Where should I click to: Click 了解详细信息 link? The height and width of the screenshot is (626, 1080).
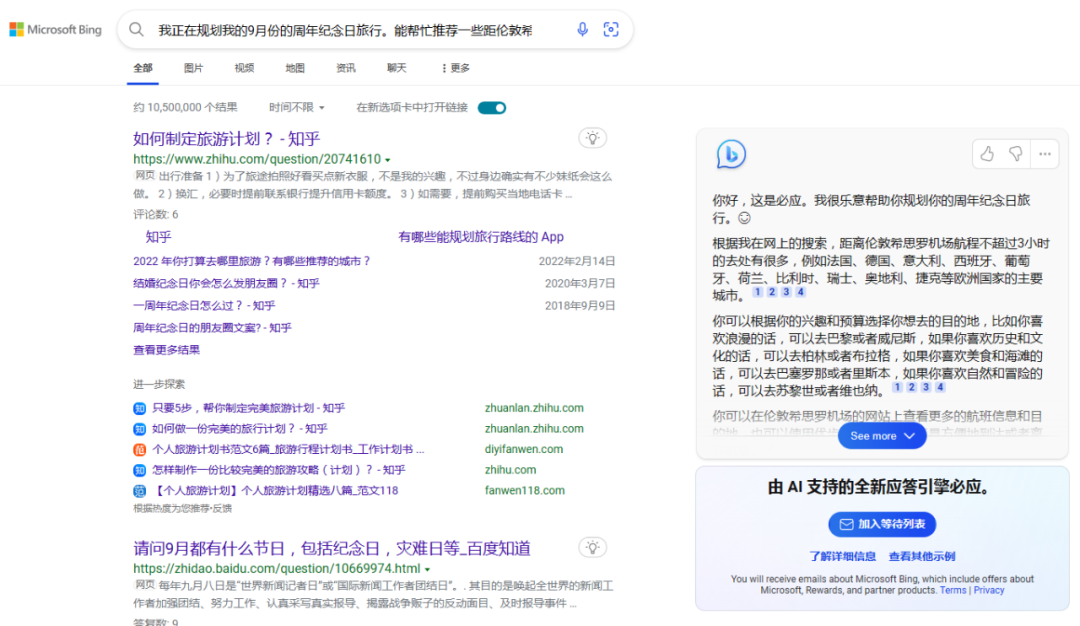(x=842, y=556)
